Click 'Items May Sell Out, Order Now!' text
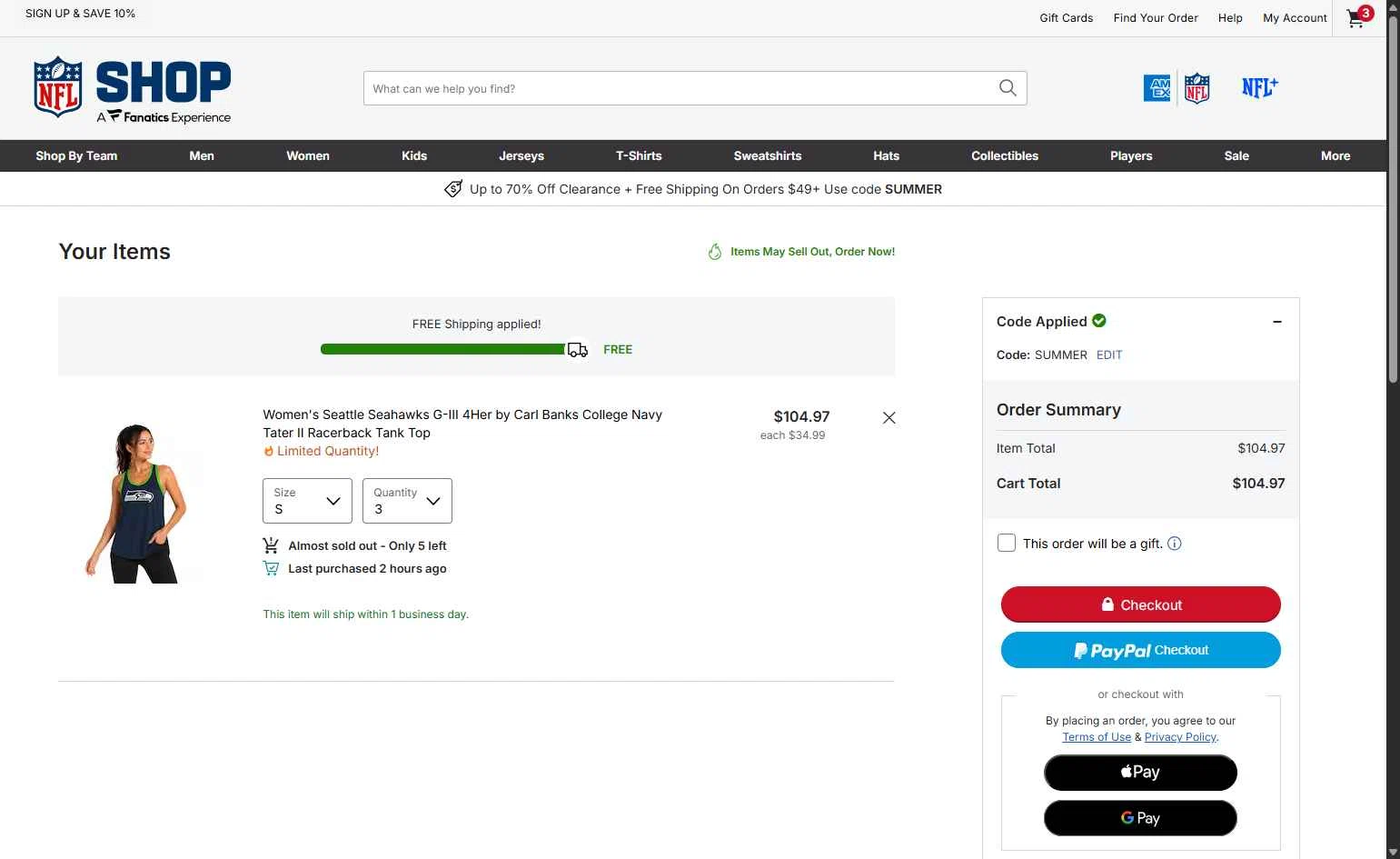Viewport: 1400px width, 859px height. pyautogui.click(x=812, y=252)
